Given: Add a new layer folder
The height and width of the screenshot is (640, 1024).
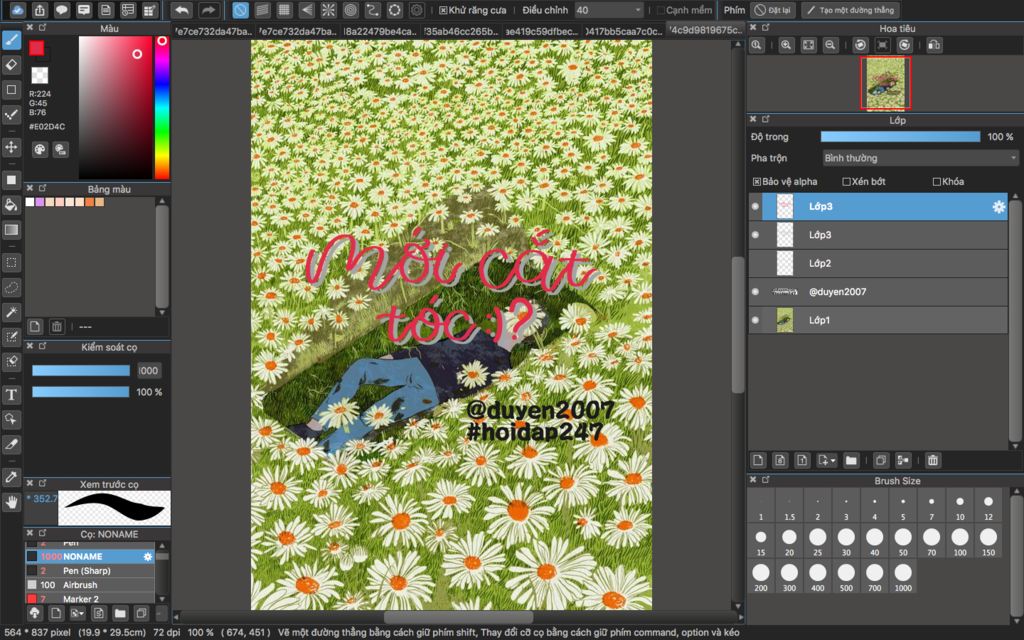Looking at the screenshot, I should [x=851, y=460].
